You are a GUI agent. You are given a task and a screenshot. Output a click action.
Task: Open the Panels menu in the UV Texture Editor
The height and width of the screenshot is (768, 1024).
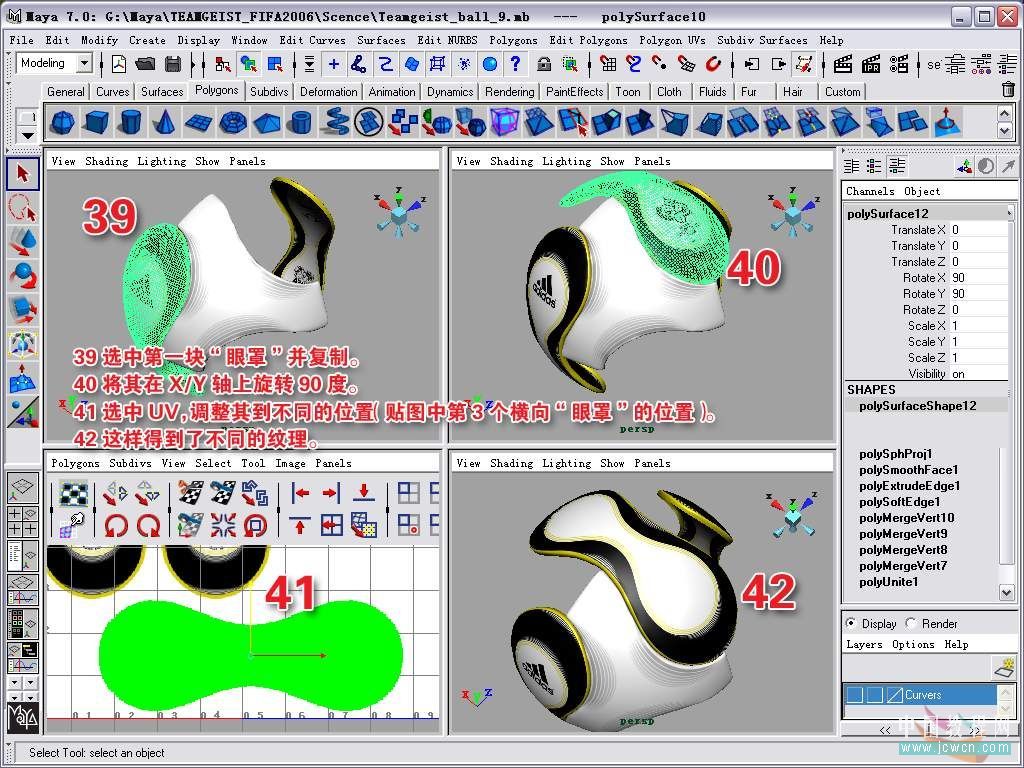(x=333, y=463)
